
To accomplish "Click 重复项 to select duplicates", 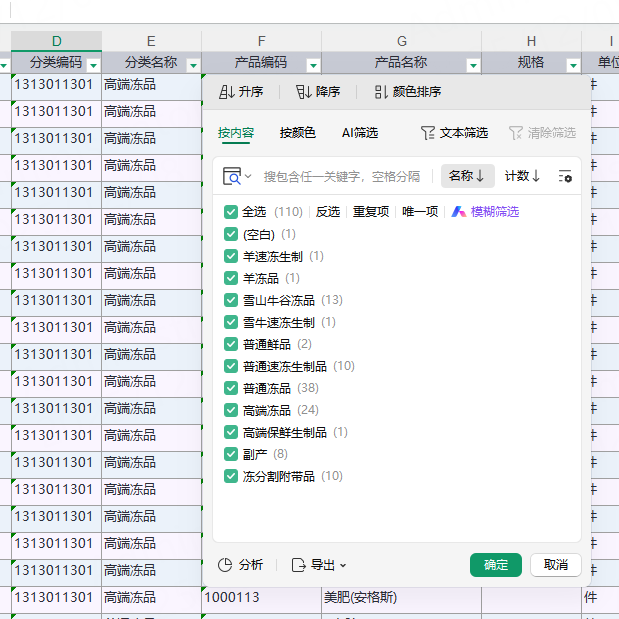I will [x=371, y=212].
